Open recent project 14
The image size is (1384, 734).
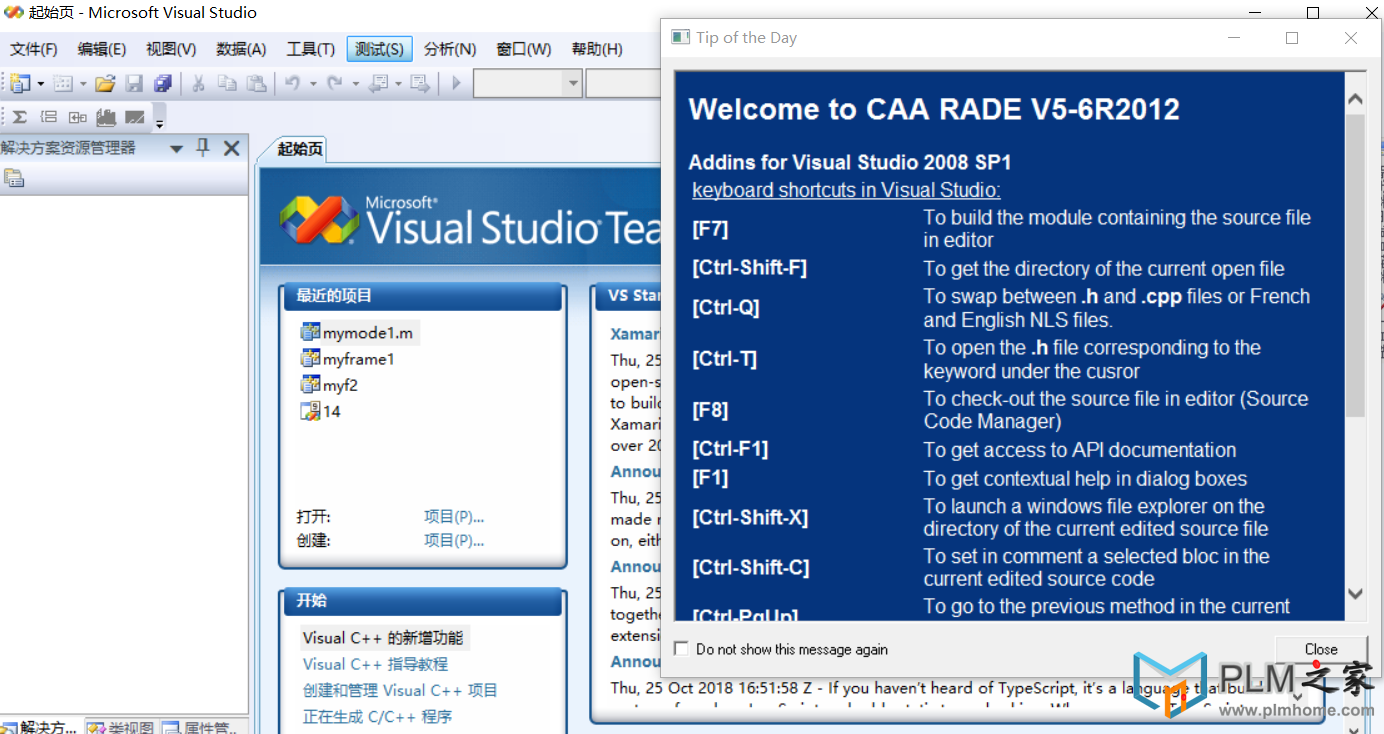(321, 411)
